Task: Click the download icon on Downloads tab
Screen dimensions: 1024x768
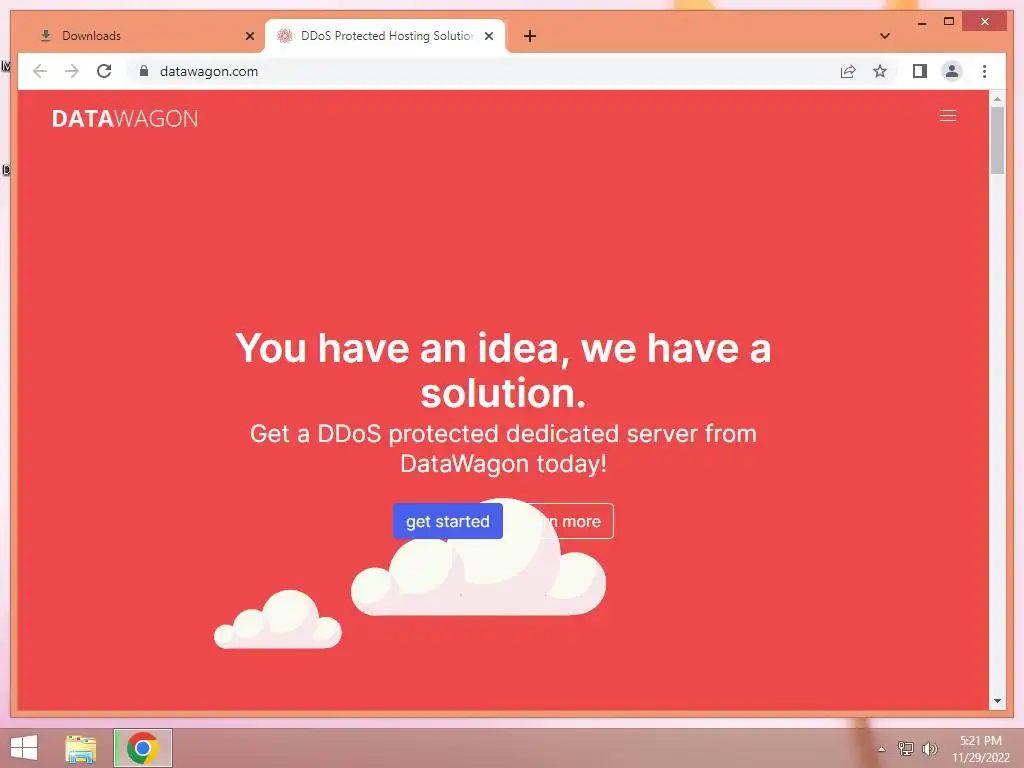Action: click(x=46, y=36)
